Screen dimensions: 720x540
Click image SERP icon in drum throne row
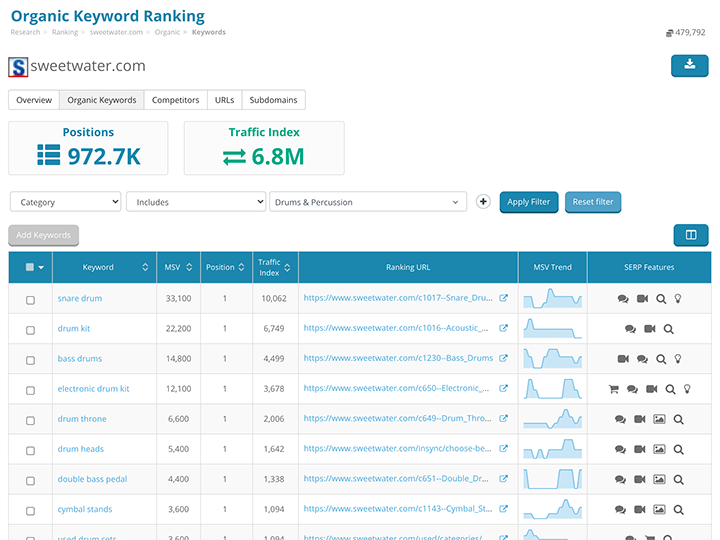[x=659, y=419]
